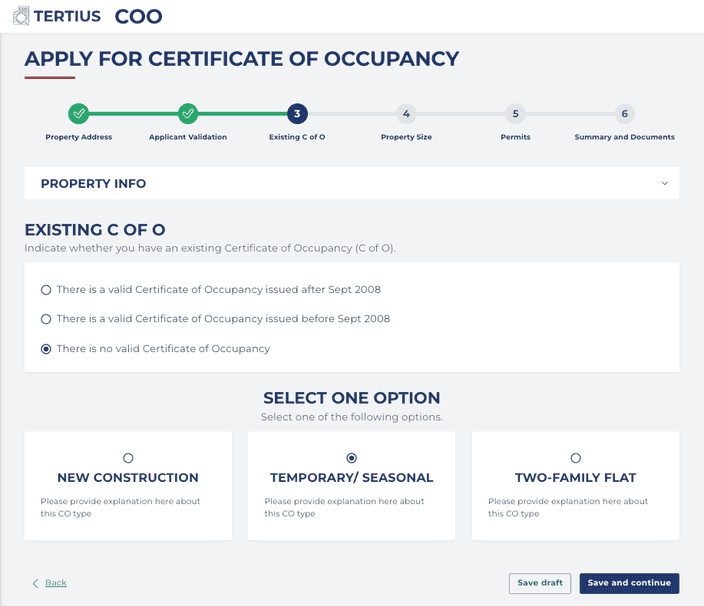Viewport: 704px width, 606px height.
Task: Expand the Property Info chevron
Action: (x=664, y=184)
